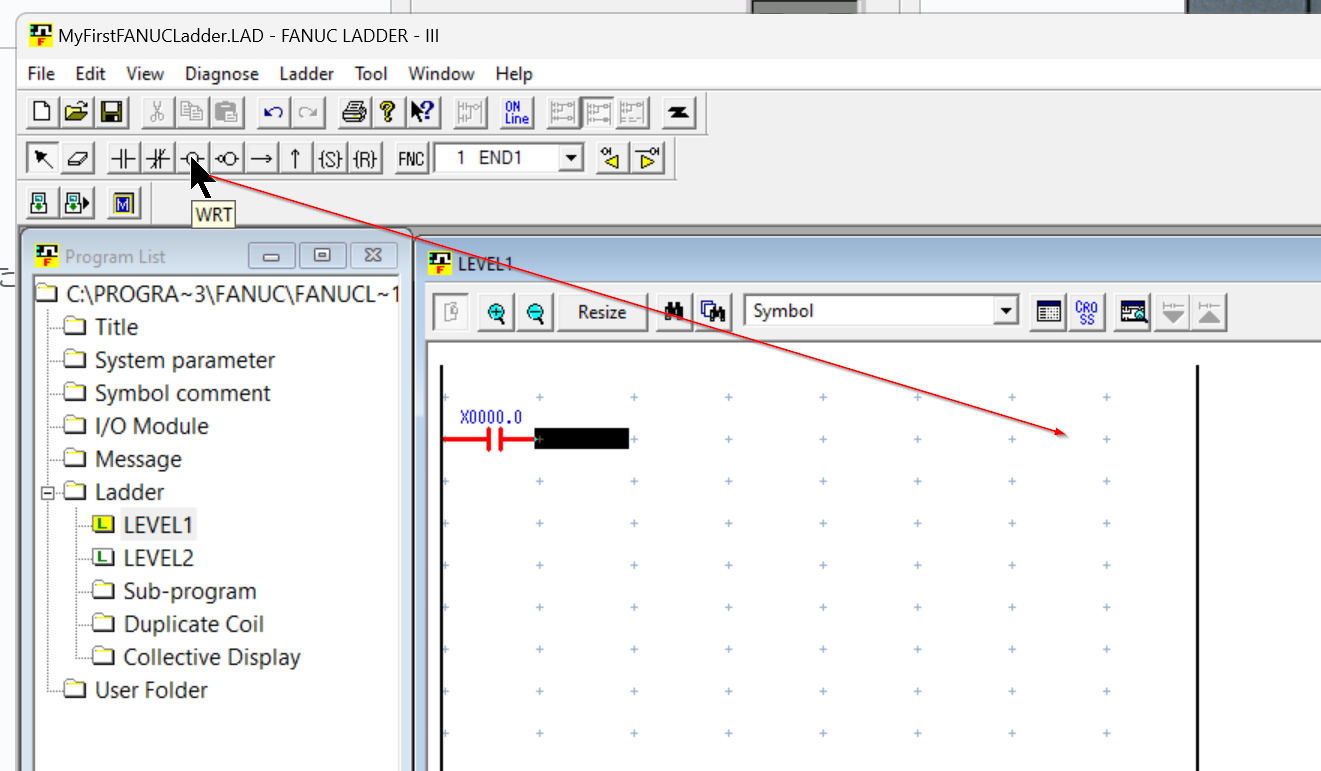The image size is (1321, 771).
Task: Select the root C:\PROGRA~3\FANUC path node
Action: pos(232,294)
